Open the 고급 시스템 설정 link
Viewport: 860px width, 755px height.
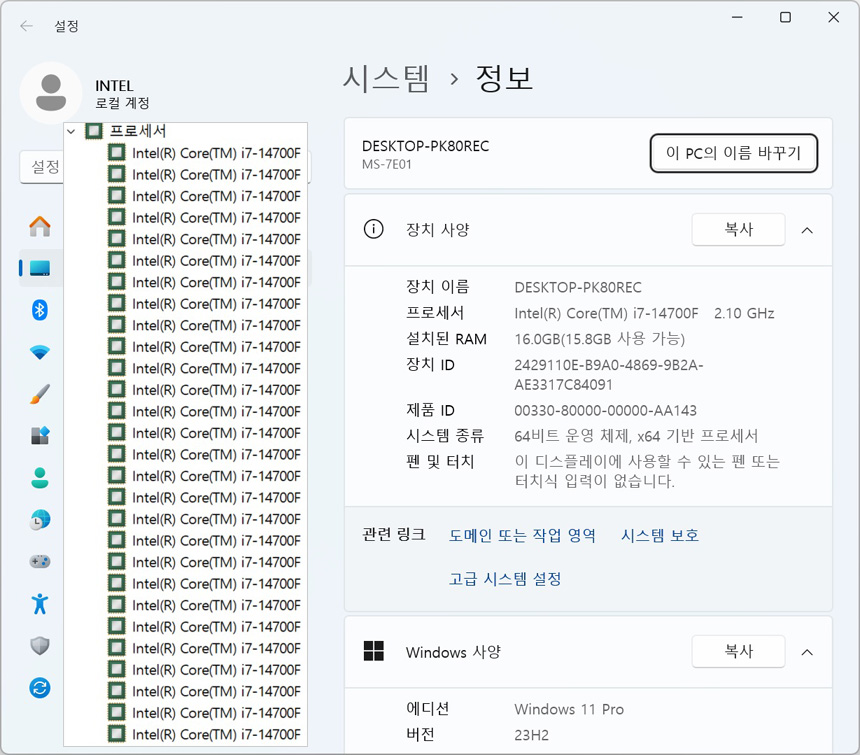click(x=505, y=579)
